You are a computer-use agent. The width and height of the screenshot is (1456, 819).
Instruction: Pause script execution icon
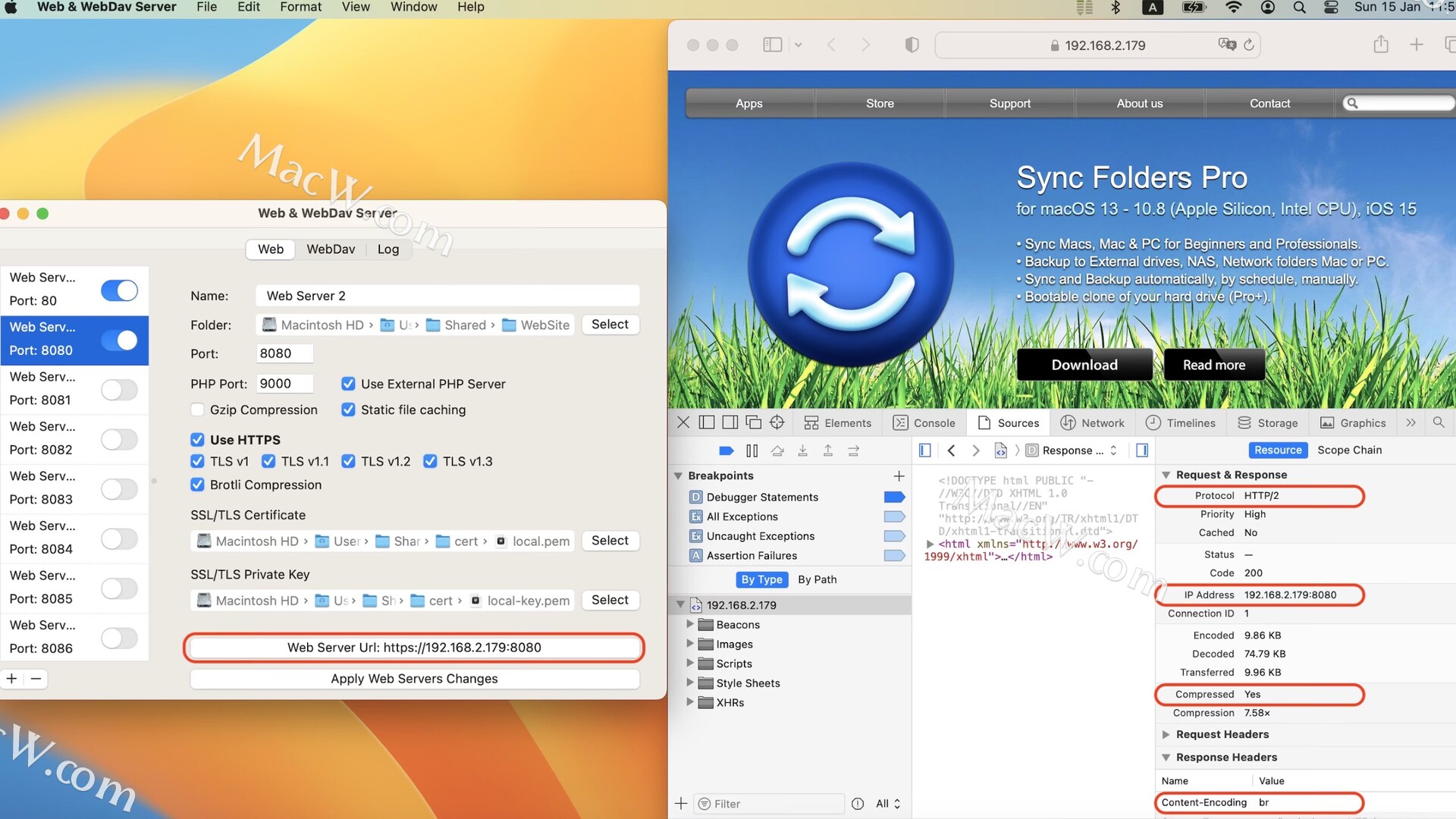coord(752,450)
